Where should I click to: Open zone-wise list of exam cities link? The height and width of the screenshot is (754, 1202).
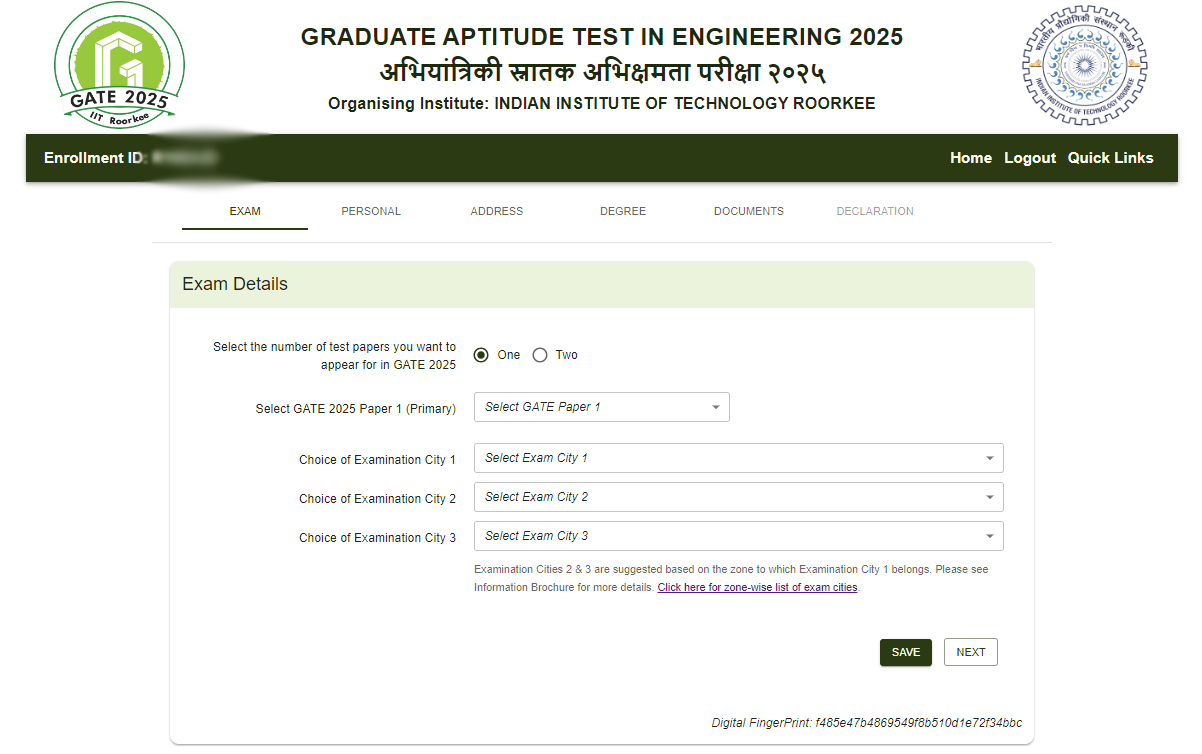(757, 587)
